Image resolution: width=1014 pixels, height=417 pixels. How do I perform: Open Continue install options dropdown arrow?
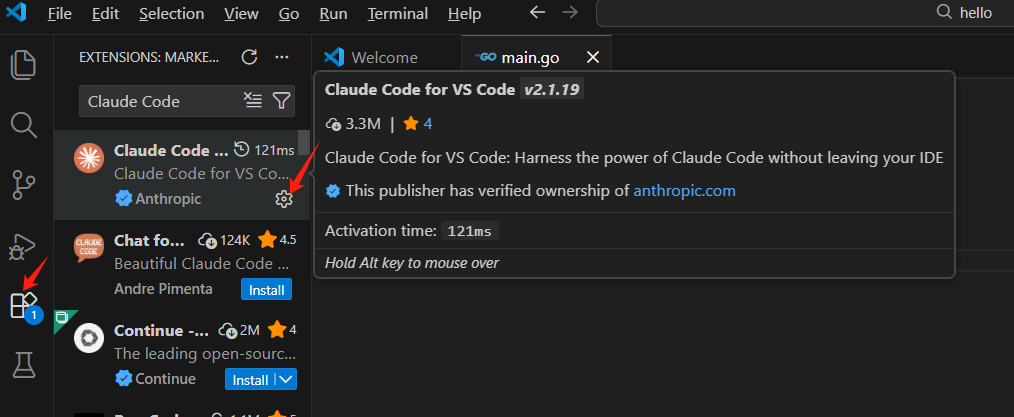point(287,380)
